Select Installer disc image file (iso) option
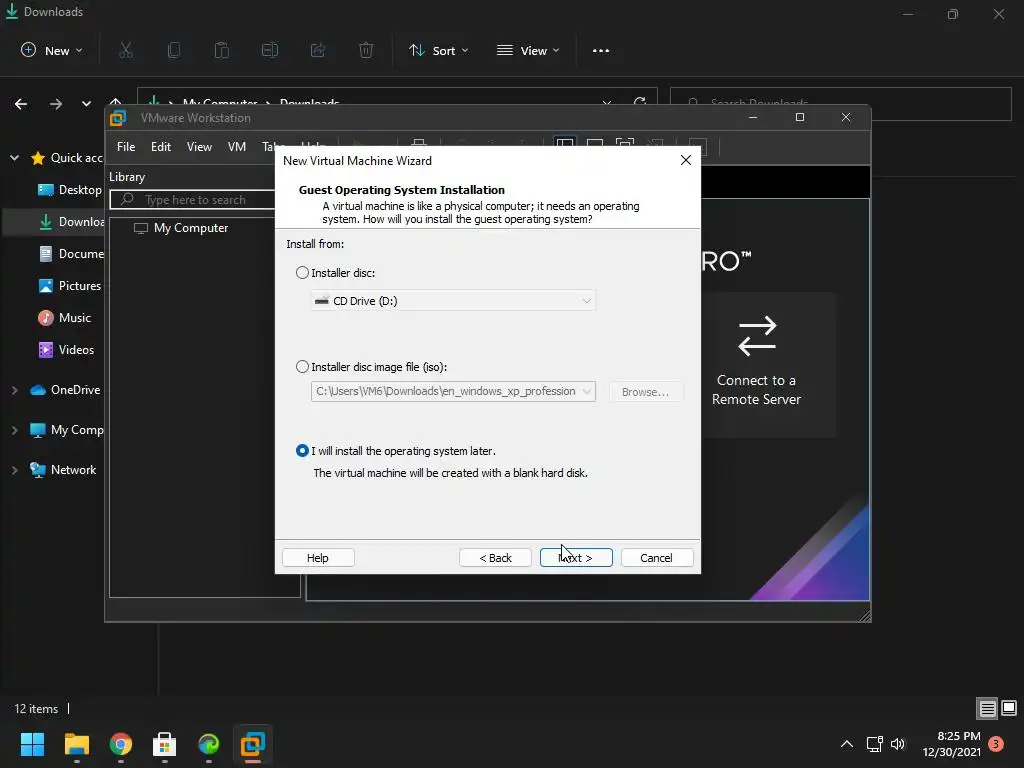The image size is (1024, 768). tap(302, 367)
